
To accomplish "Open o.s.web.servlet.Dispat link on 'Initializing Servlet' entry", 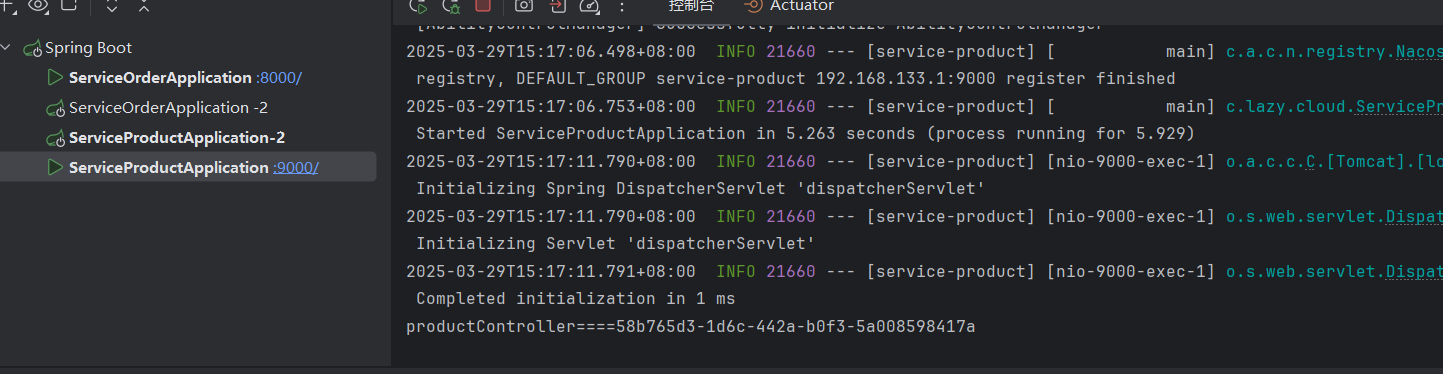I will click(1334, 216).
